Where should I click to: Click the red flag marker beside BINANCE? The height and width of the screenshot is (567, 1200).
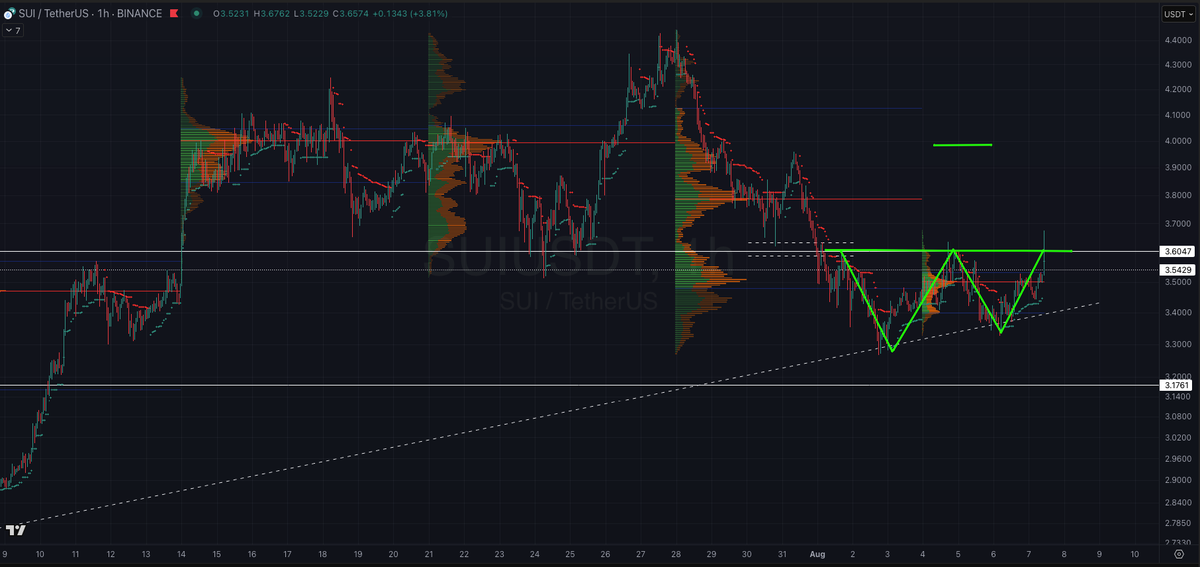tap(174, 13)
